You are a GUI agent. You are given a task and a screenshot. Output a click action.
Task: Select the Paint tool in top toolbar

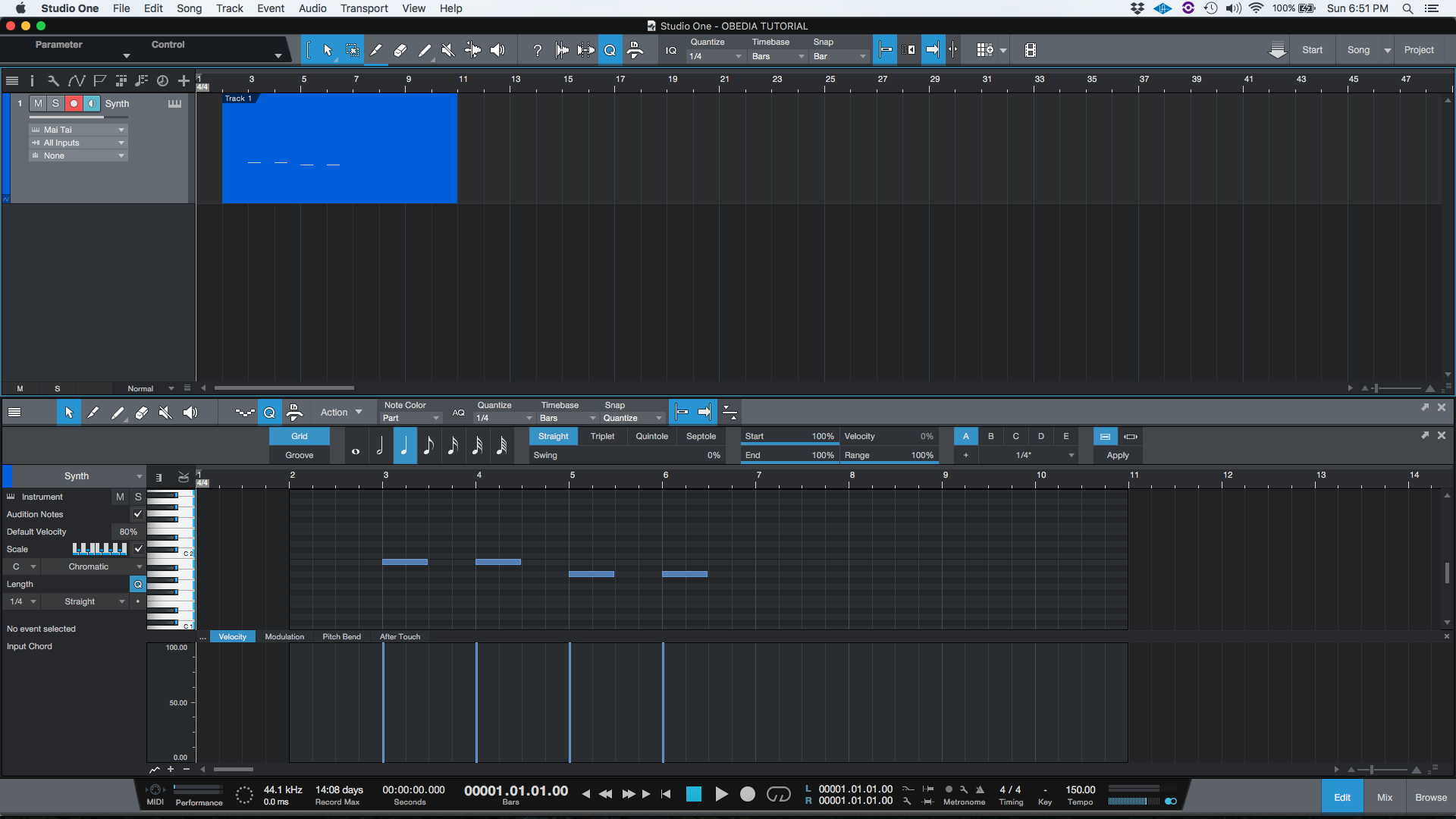pyautogui.click(x=424, y=50)
